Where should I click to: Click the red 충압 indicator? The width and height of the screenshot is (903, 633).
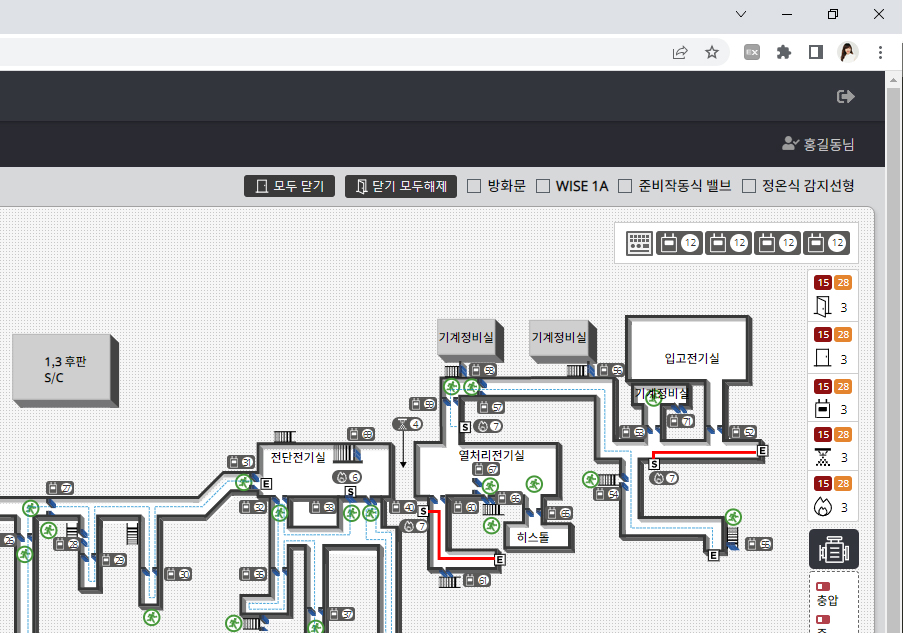coord(824,588)
